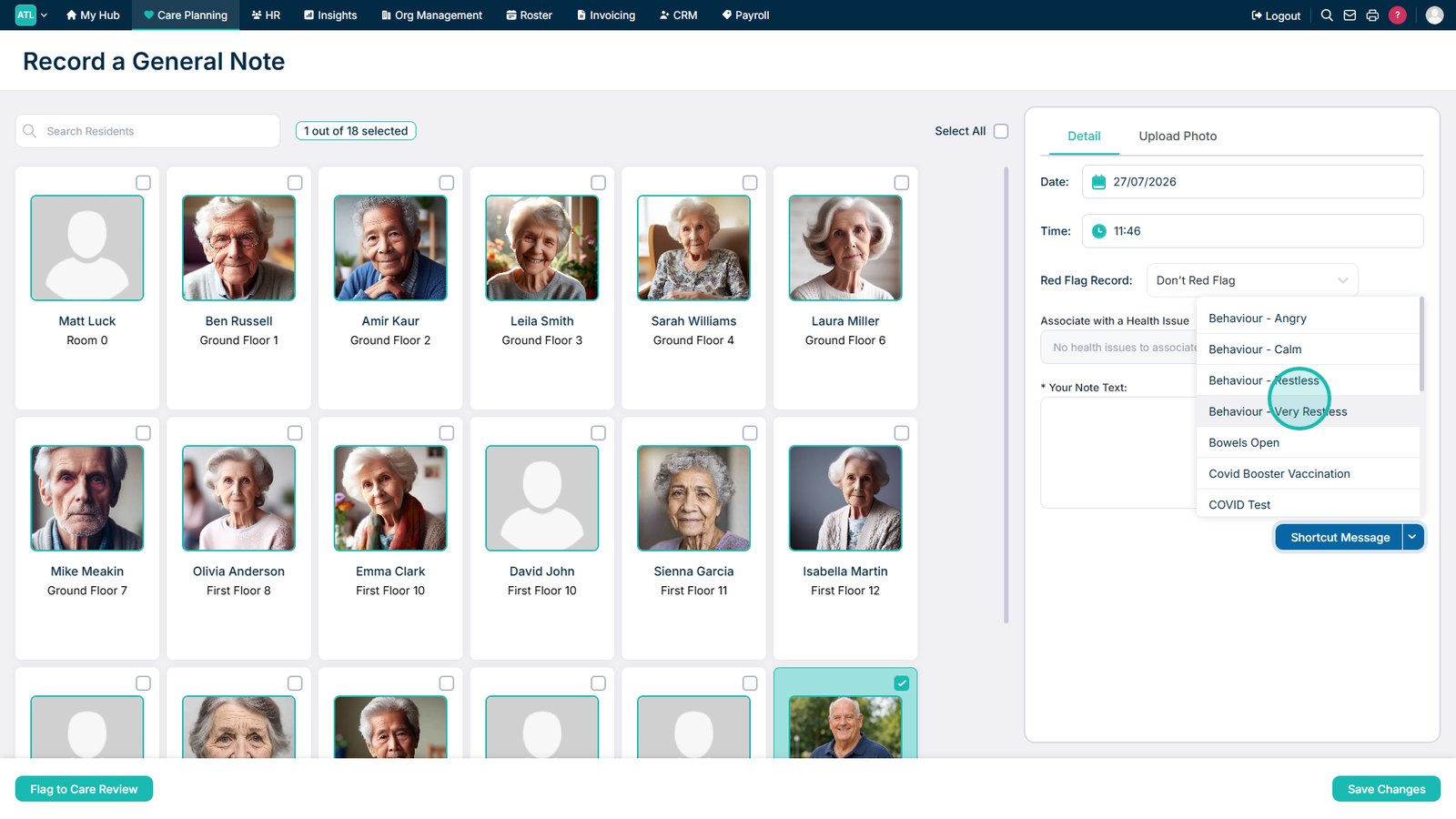
Task: Select Mike Meakin's checkbox
Action: (143, 433)
